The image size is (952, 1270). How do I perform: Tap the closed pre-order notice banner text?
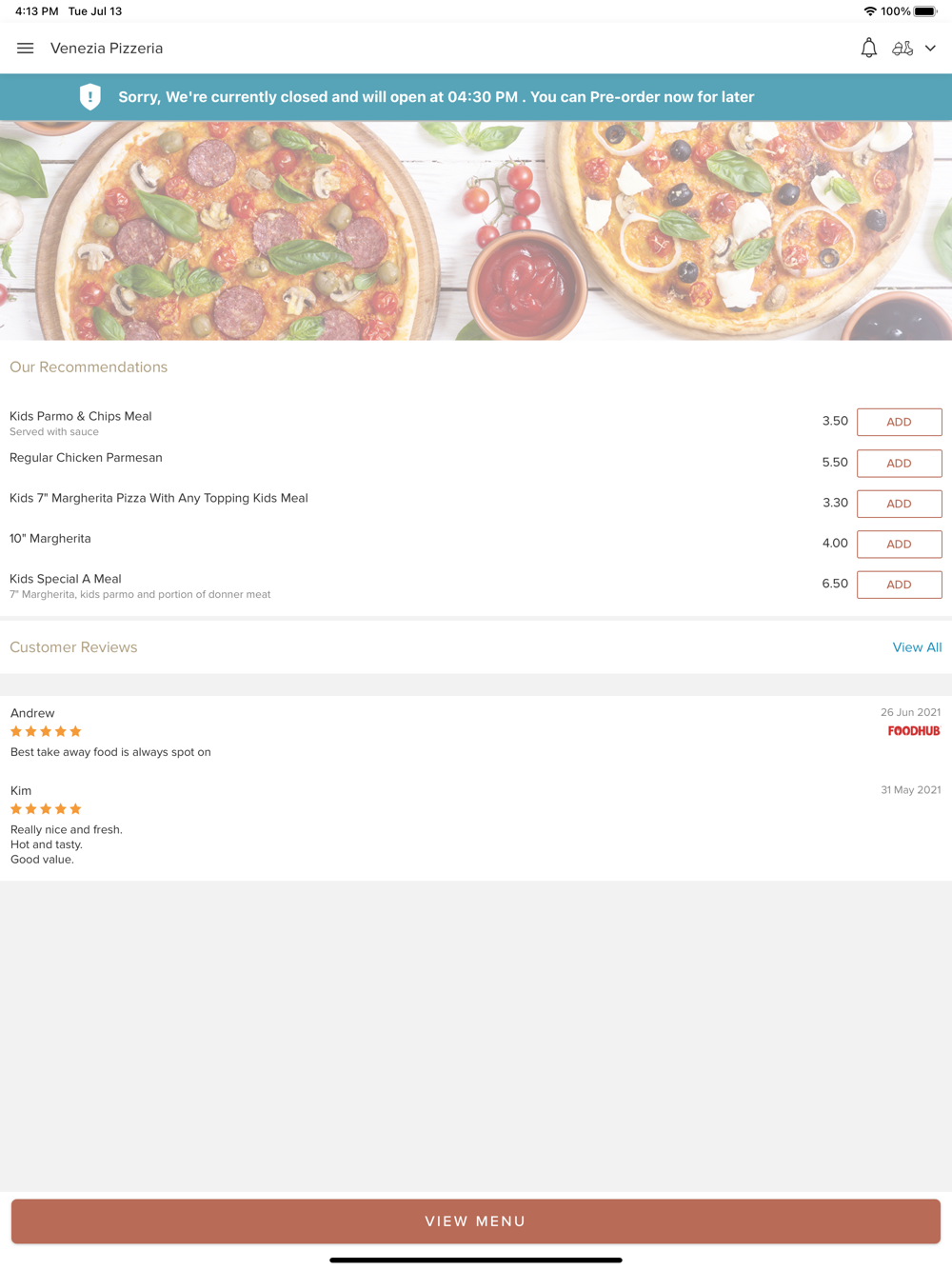(x=436, y=97)
